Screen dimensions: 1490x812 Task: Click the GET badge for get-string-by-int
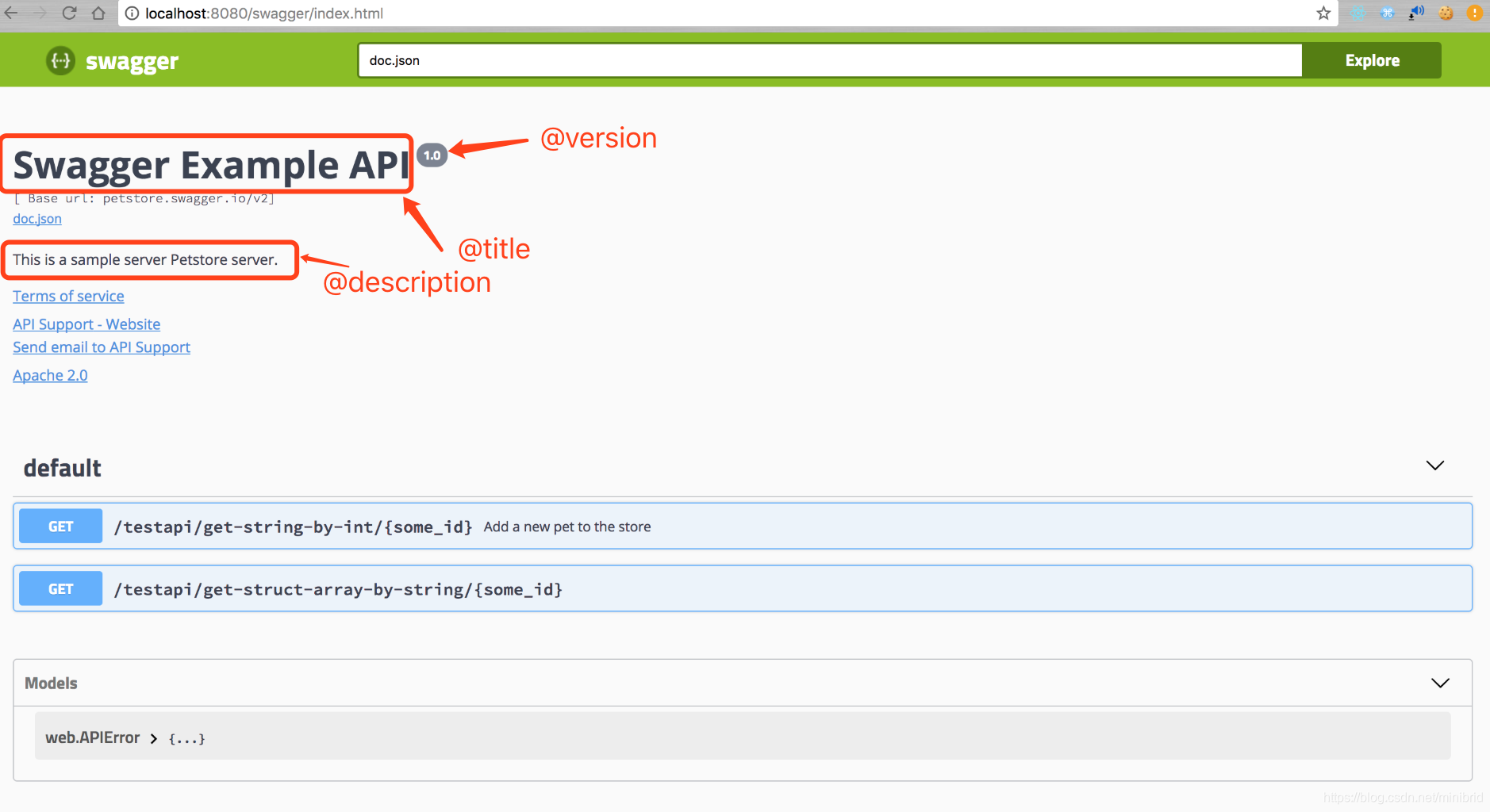pos(60,526)
